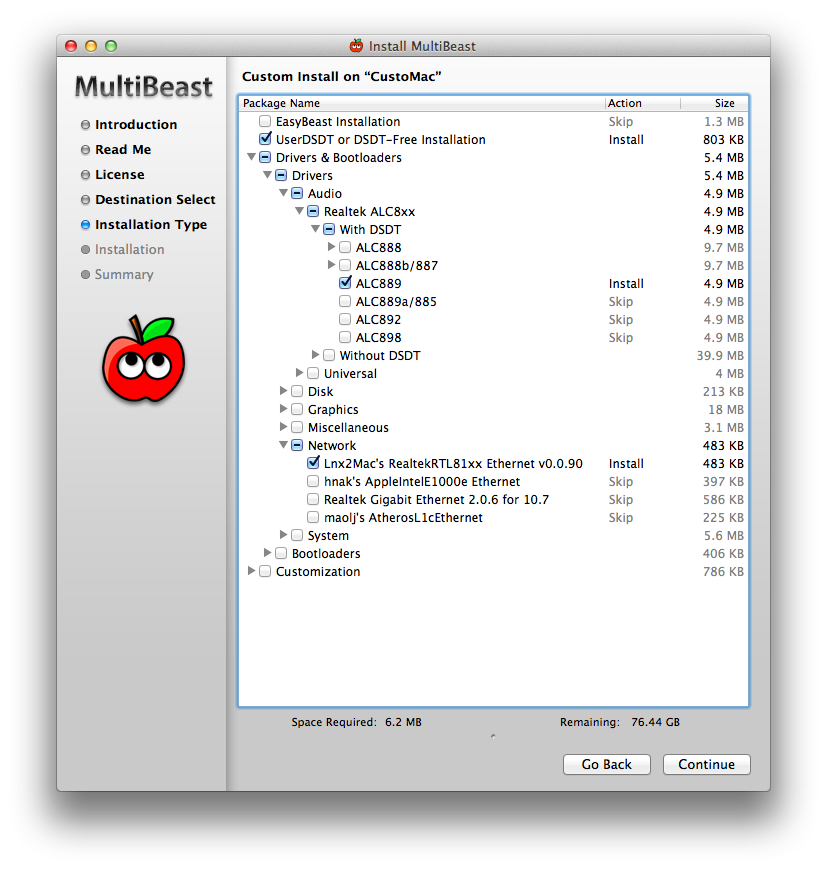Click the Action column header

(x=642, y=103)
